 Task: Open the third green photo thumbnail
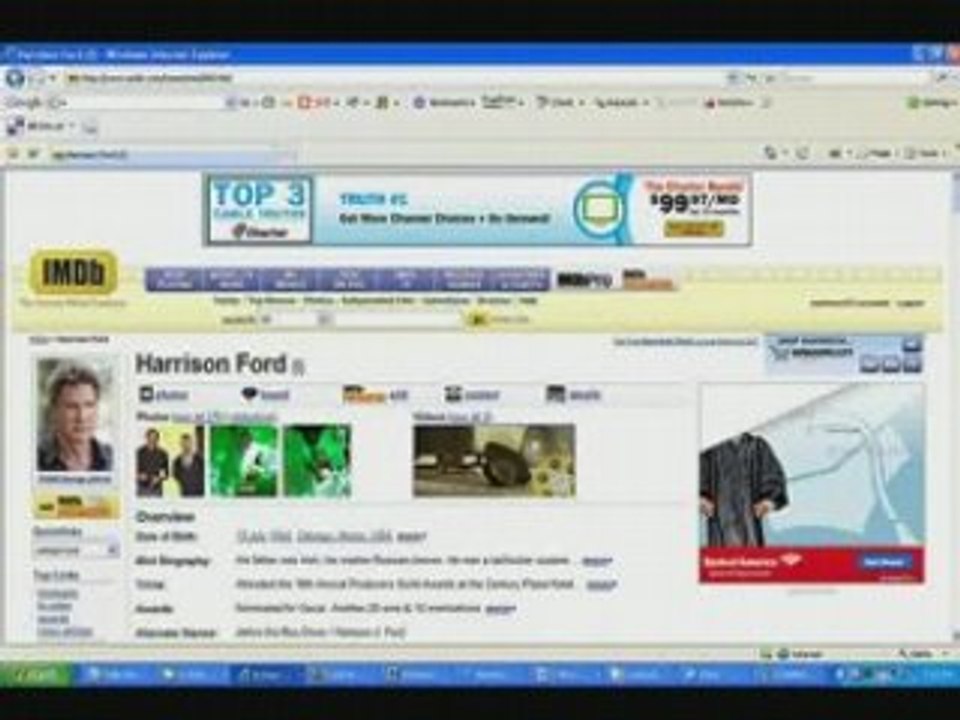(317, 460)
